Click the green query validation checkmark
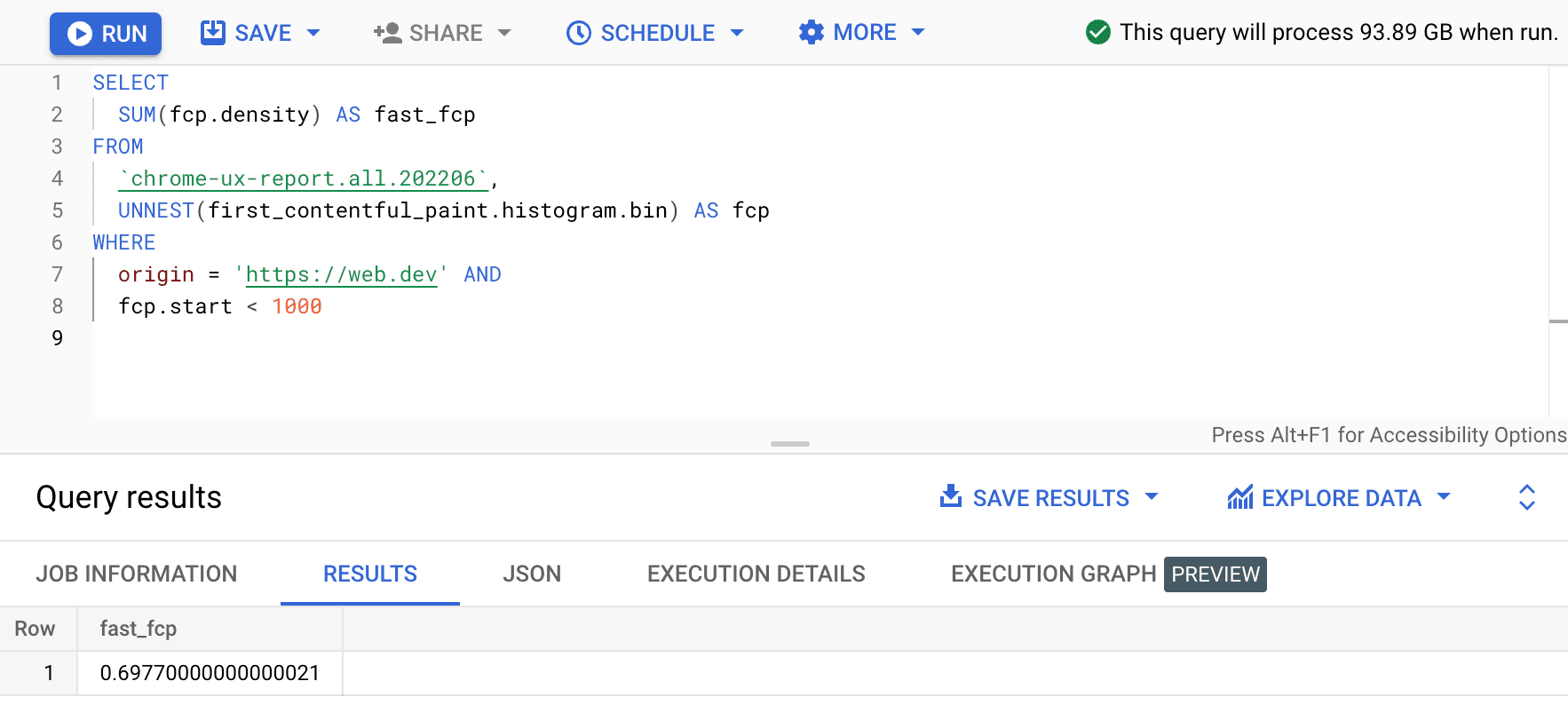 [1098, 33]
